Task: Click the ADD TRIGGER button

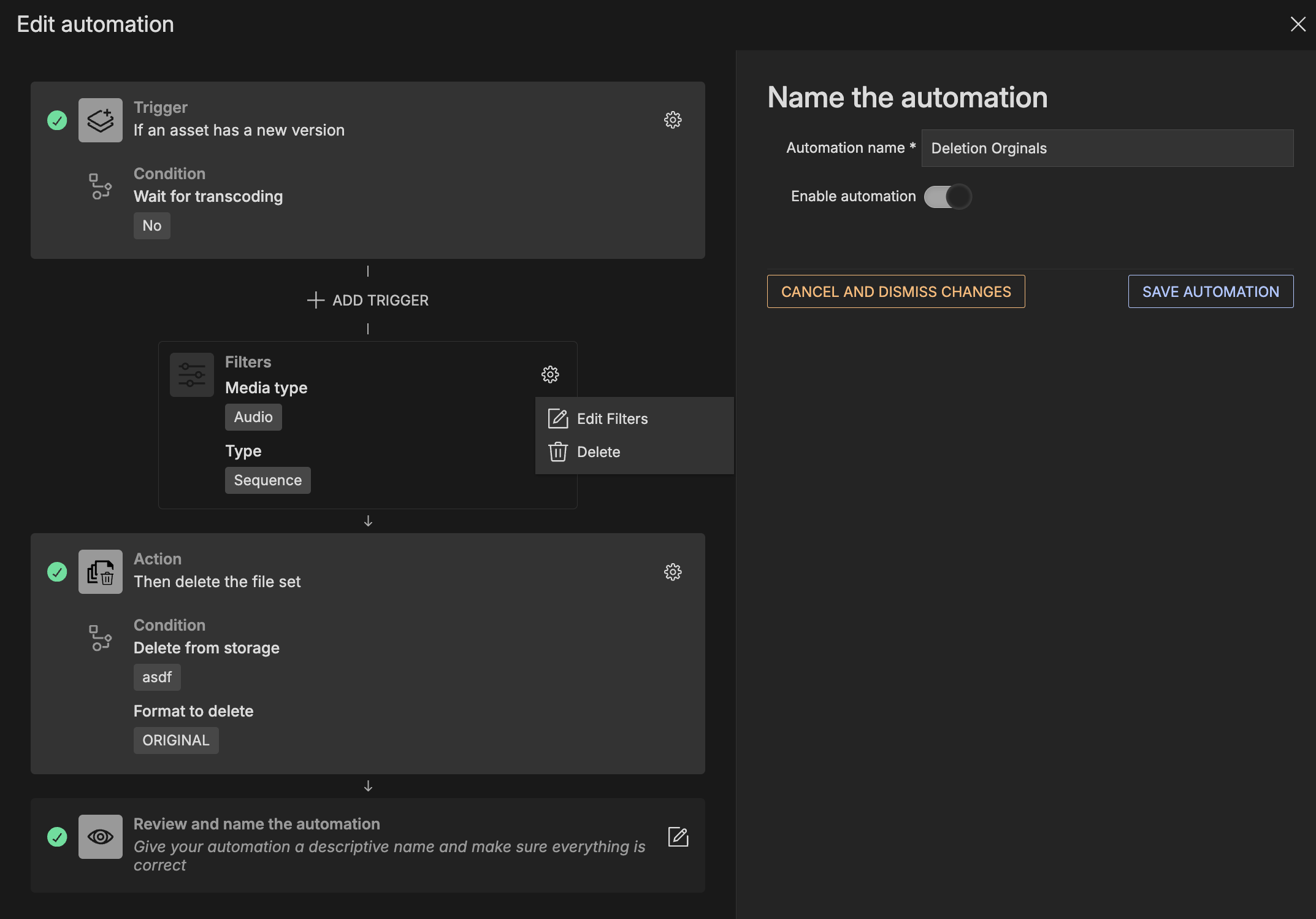Action: [x=368, y=300]
